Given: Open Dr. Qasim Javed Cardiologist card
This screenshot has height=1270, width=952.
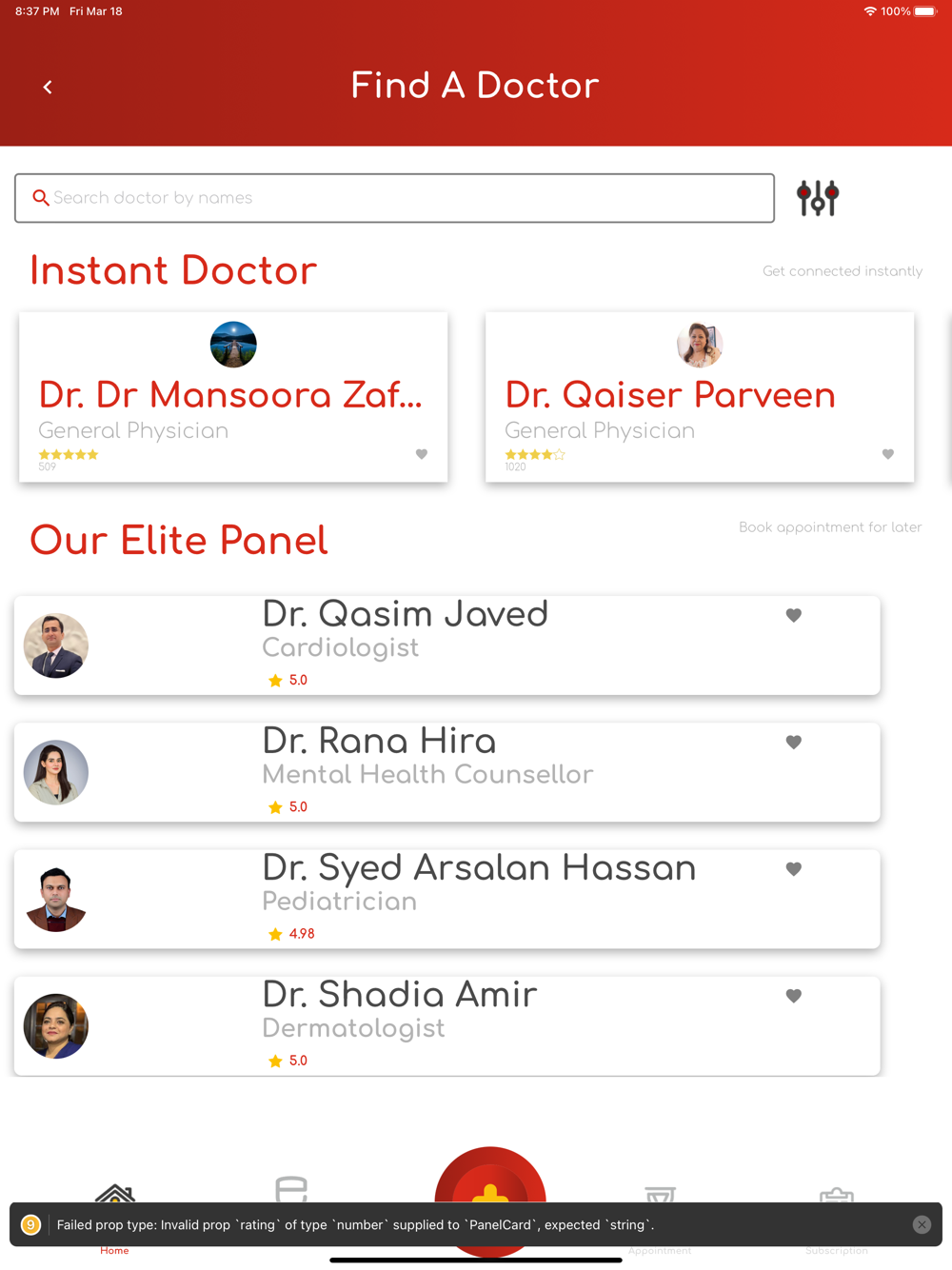Looking at the screenshot, I should [x=447, y=645].
